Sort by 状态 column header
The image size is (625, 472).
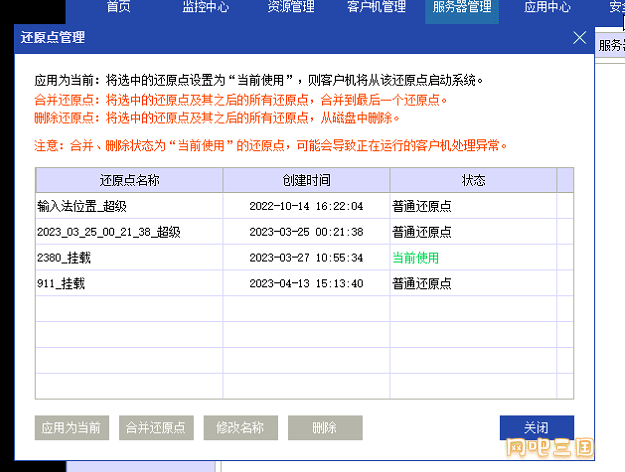tap(473, 180)
